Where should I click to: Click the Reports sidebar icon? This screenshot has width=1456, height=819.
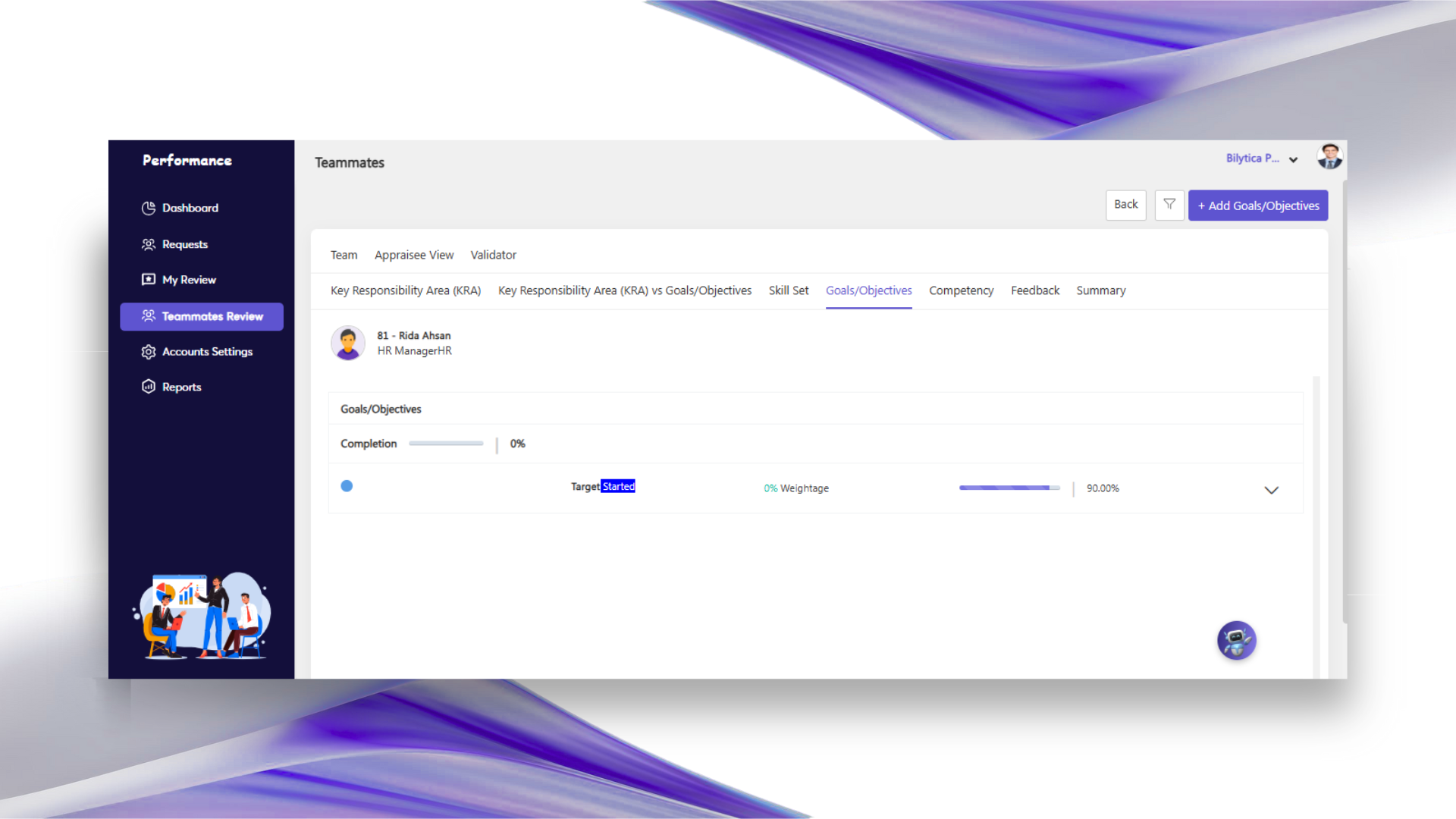149,387
